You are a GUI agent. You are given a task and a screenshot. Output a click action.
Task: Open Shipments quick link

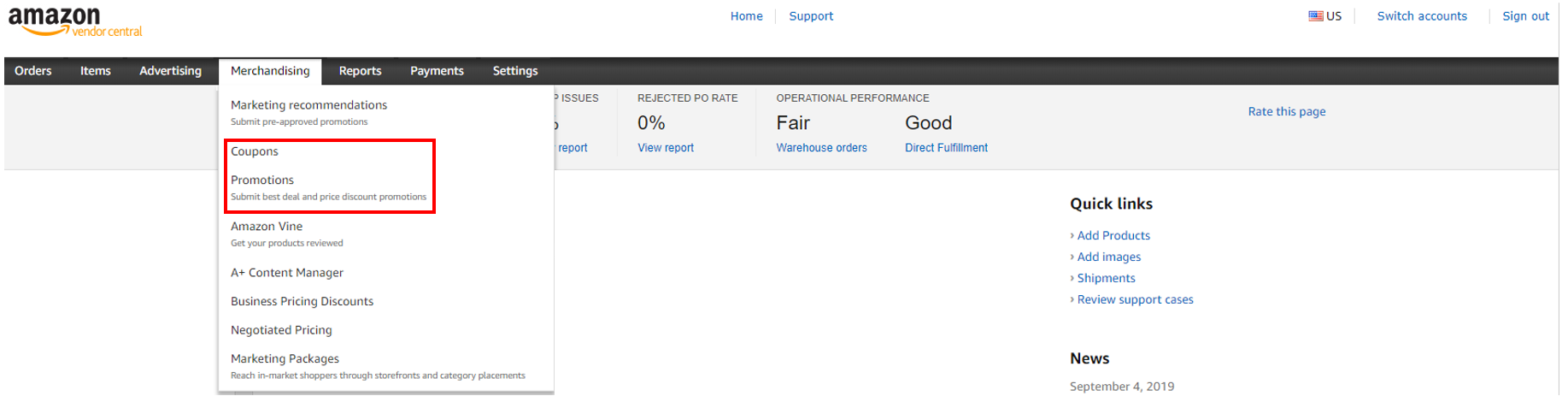[x=1106, y=279]
